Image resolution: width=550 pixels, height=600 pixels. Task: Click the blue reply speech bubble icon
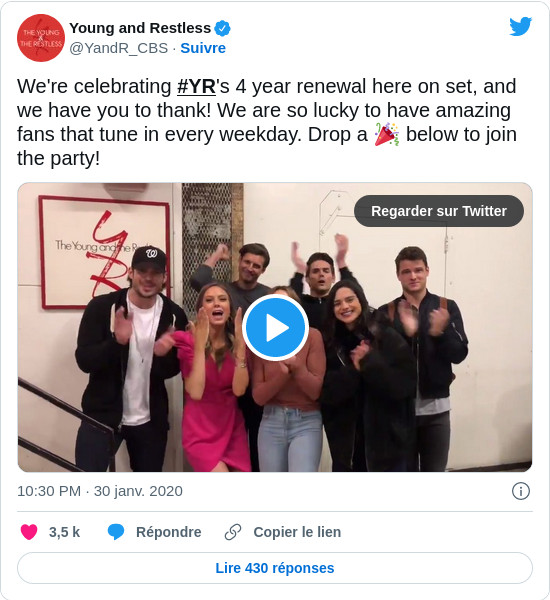click(116, 532)
